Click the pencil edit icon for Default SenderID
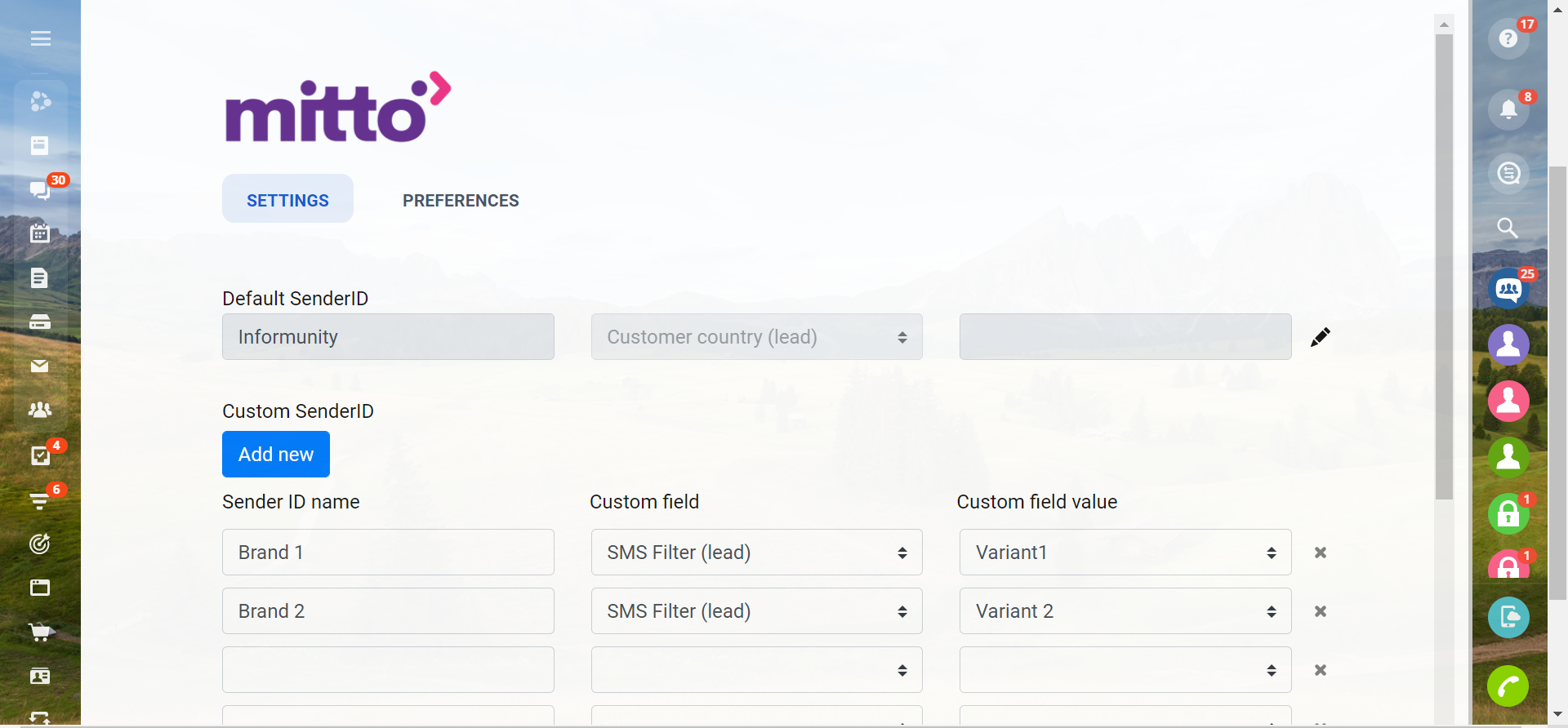Image resolution: width=1568 pixels, height=728 pixels. [1320, 337]
